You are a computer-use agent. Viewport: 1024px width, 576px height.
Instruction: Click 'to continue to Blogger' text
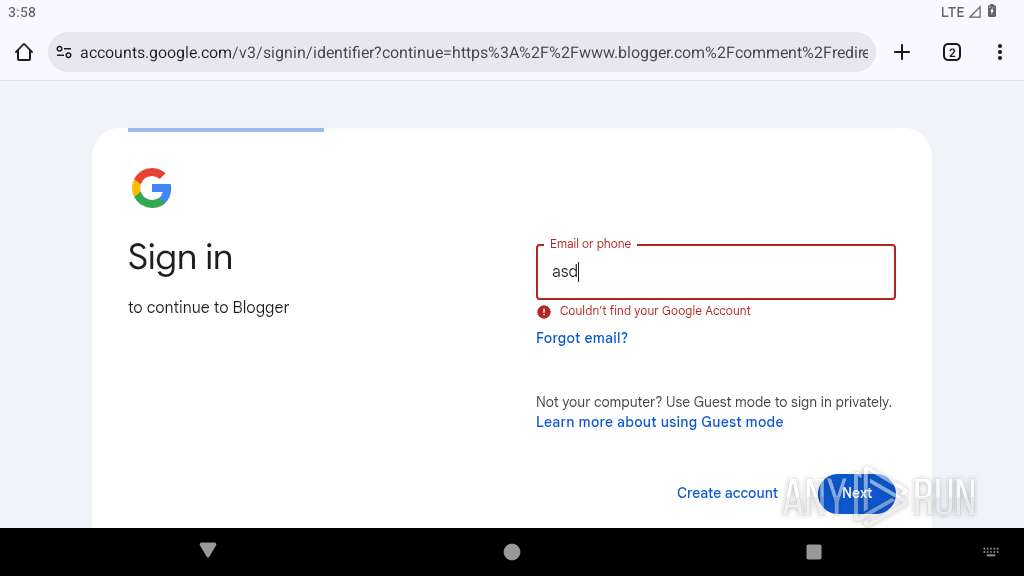click(x=208, y=308)
